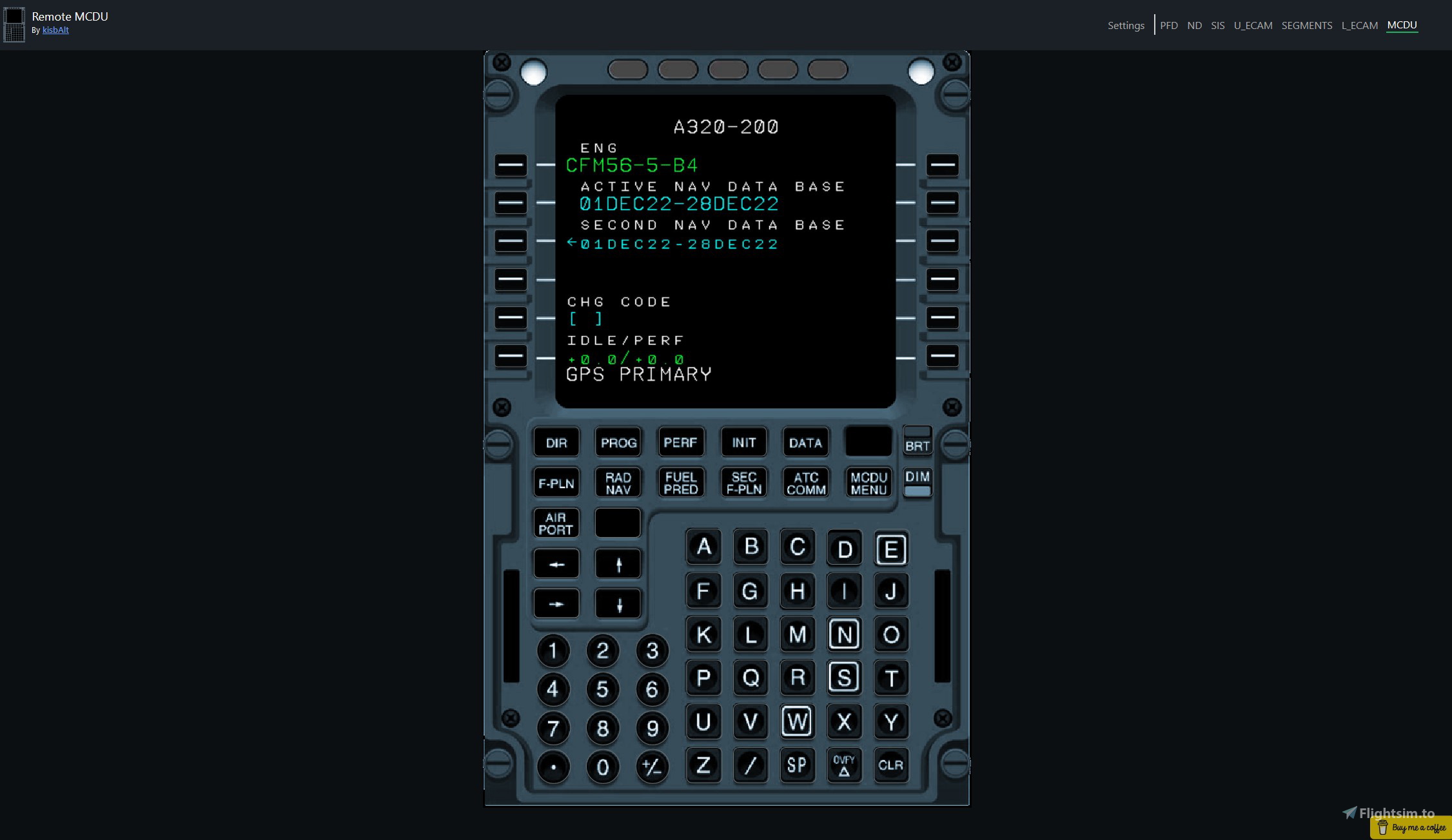1452x840 pixels.
Task: Open the PERF page
Action: pyautogui.click(x=681, y=442)
